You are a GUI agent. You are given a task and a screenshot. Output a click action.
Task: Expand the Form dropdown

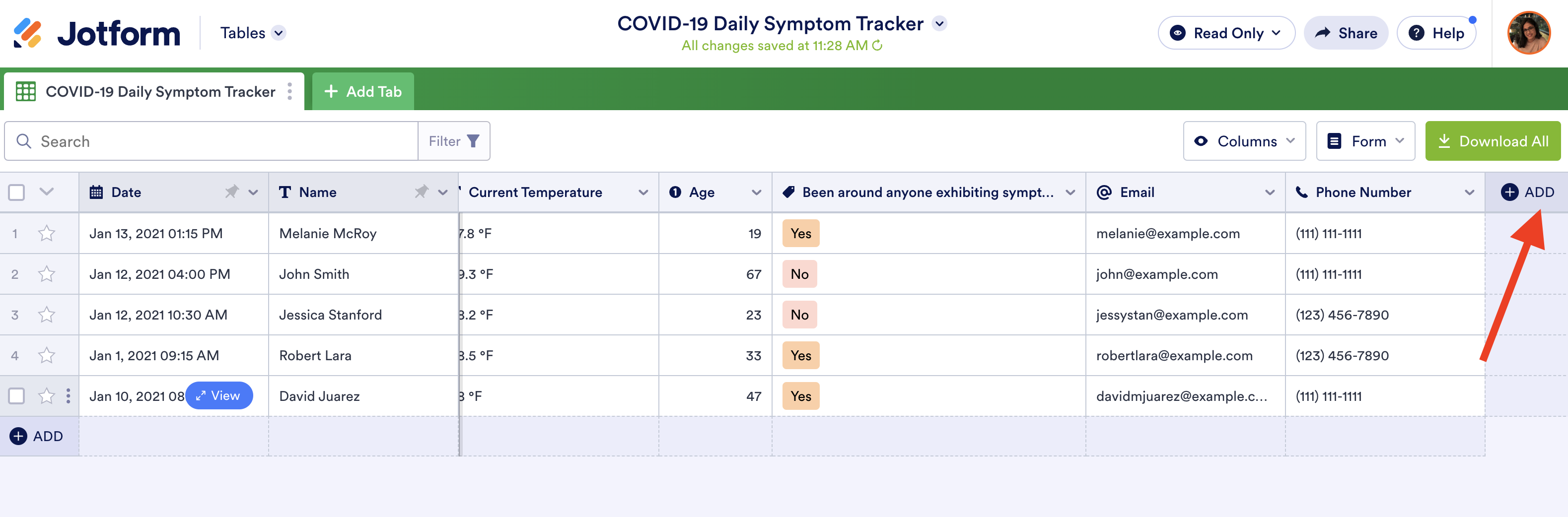[x=1365, y=141]
